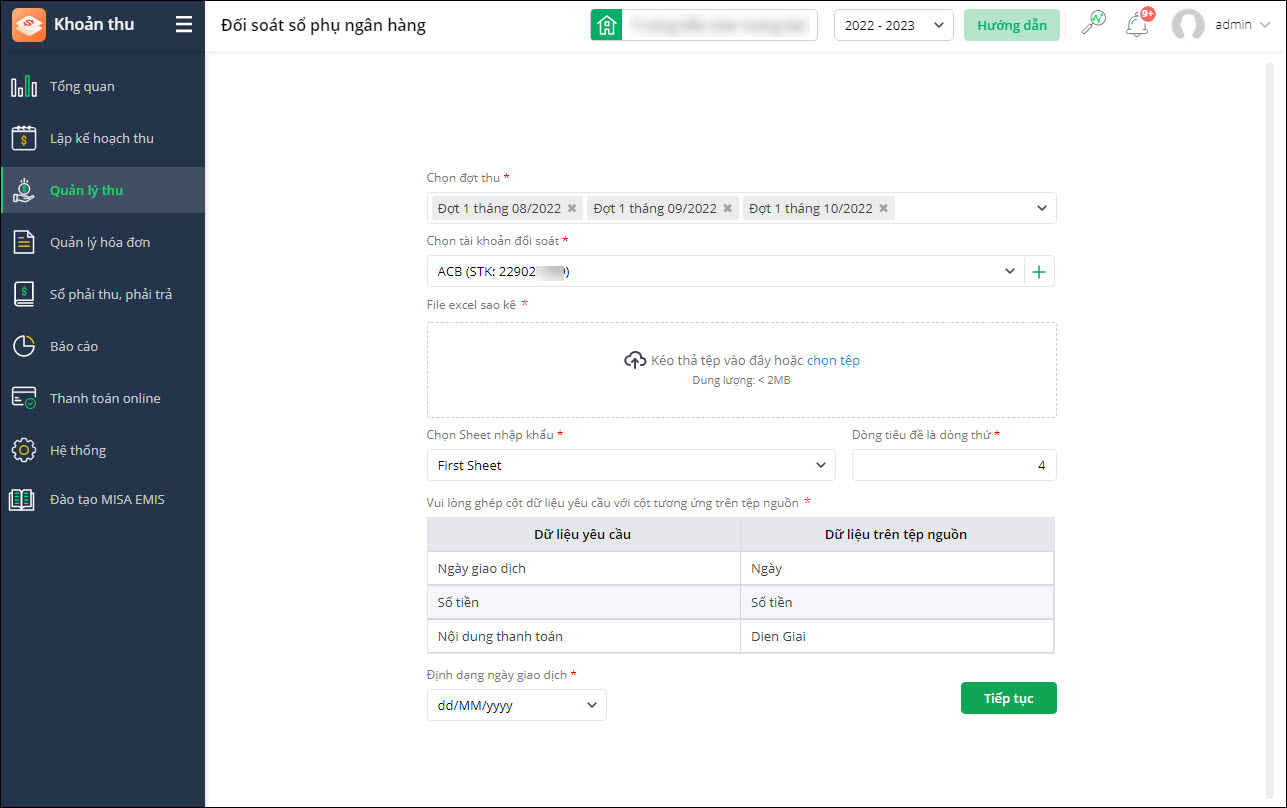Click the chọn tệp link

[833, 360]
